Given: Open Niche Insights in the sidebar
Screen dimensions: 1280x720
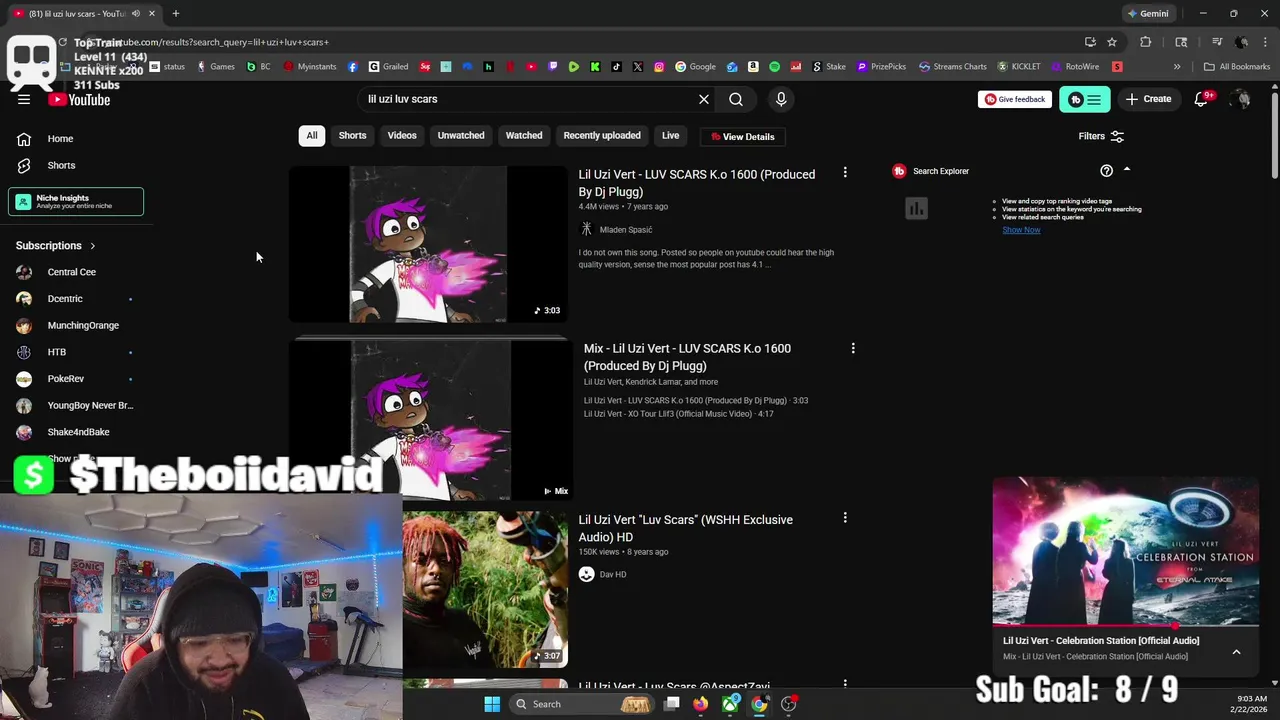Looking at the screenshot, I should pos(76,202).
